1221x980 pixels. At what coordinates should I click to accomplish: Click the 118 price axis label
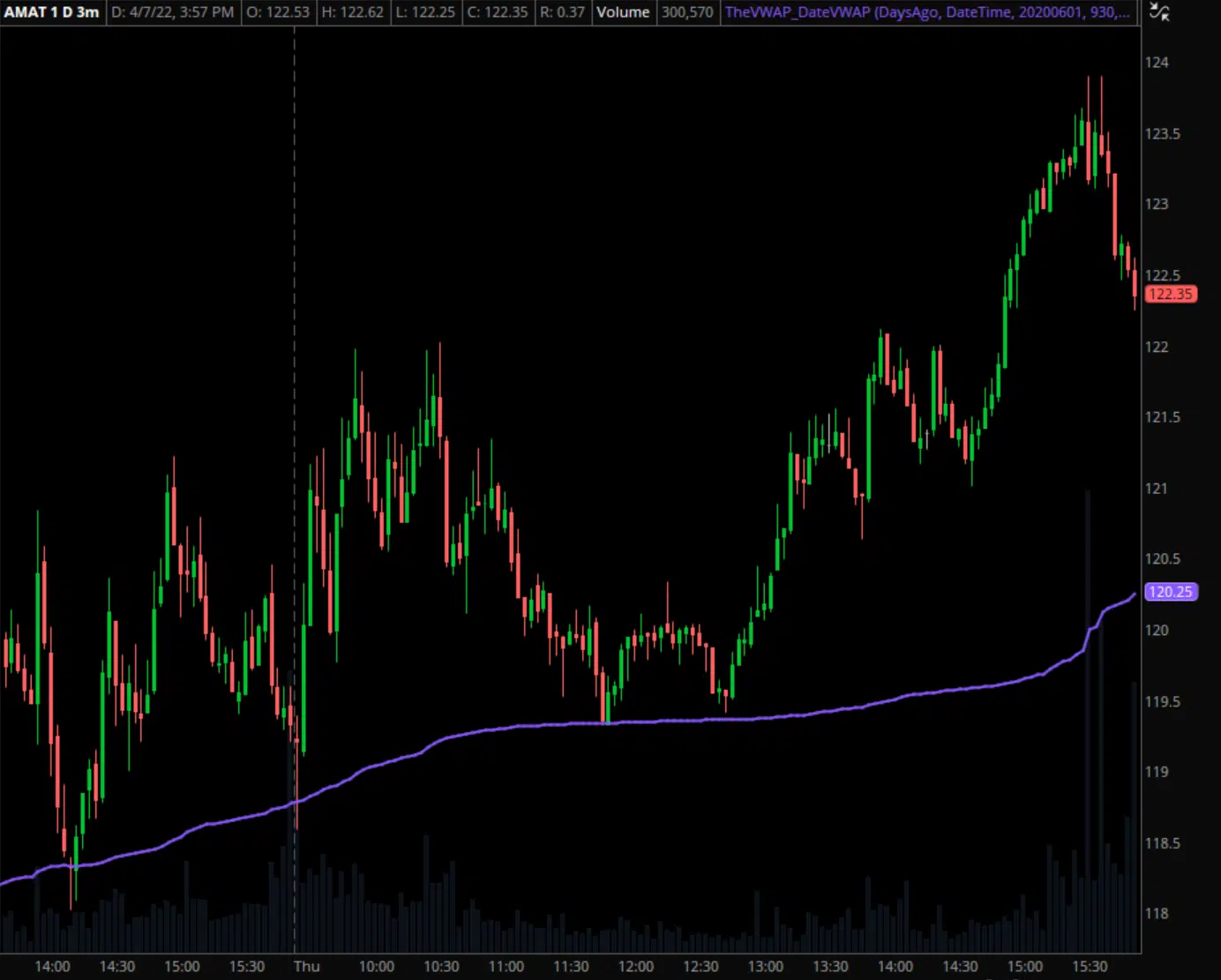[x=1157, y=914]
